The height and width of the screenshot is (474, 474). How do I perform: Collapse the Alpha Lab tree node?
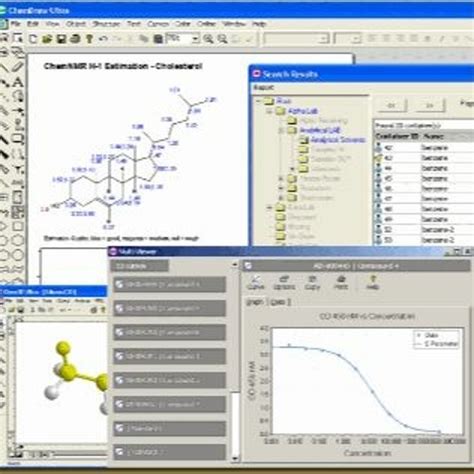[269, 111]
